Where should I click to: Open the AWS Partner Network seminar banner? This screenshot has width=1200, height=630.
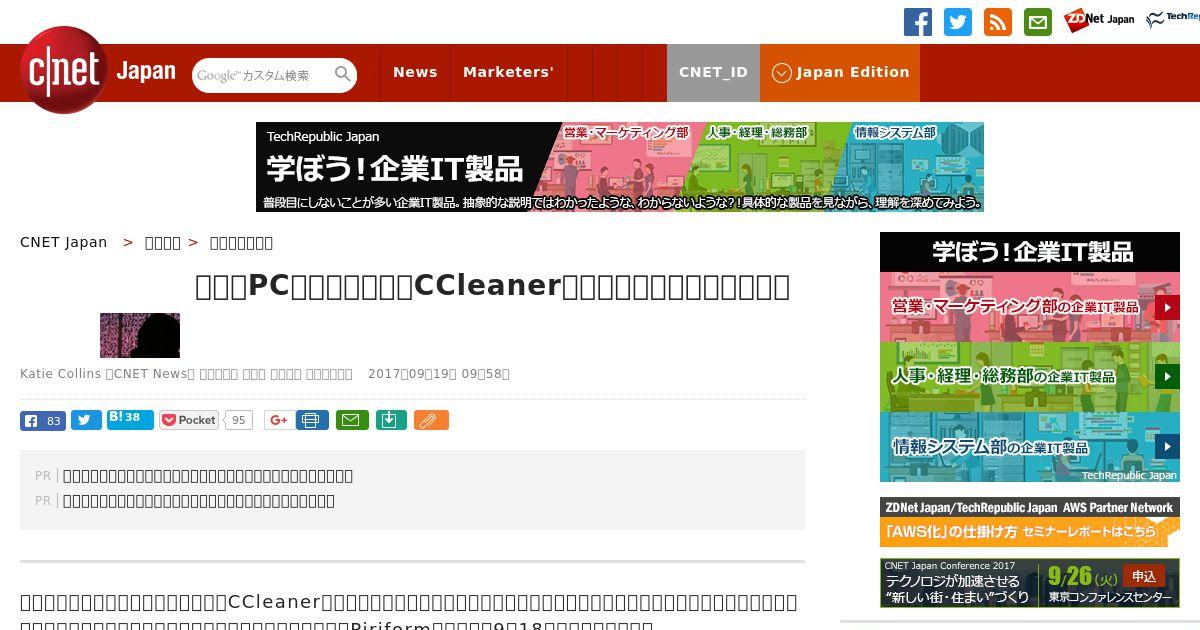pos(1030,522)
